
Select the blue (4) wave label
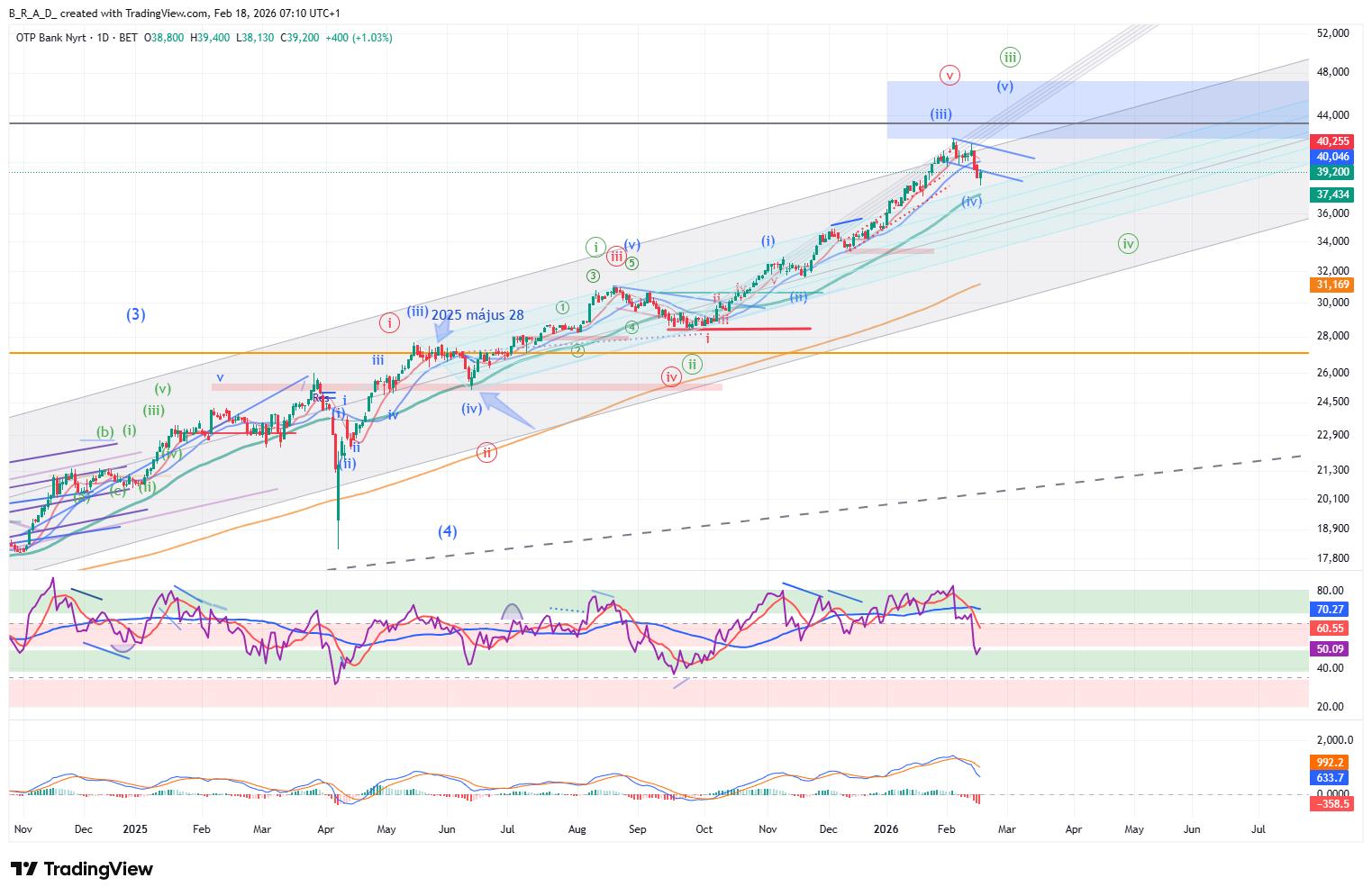[448, 531]
